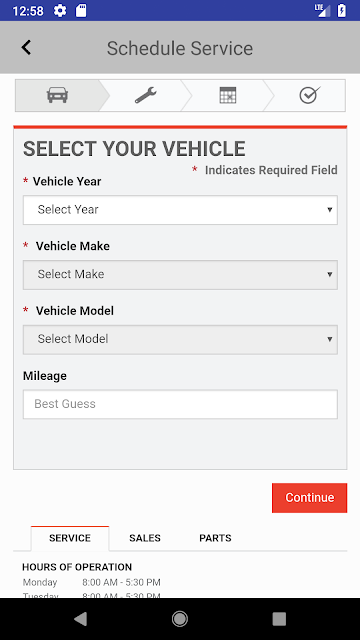360x640 pixels.
Task: Open the Select Year dropdown
Action: (180, 210)
